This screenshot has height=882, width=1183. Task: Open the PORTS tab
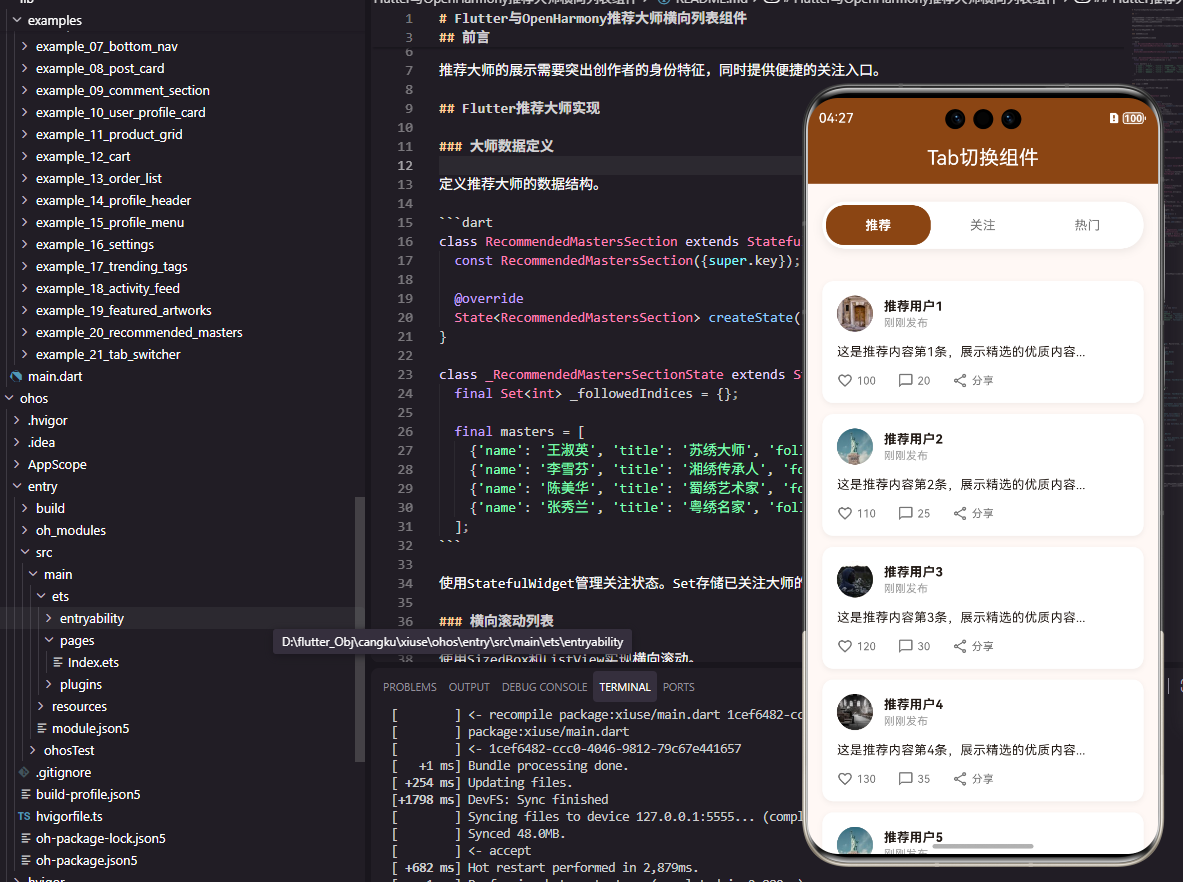[x=679, y=687]
